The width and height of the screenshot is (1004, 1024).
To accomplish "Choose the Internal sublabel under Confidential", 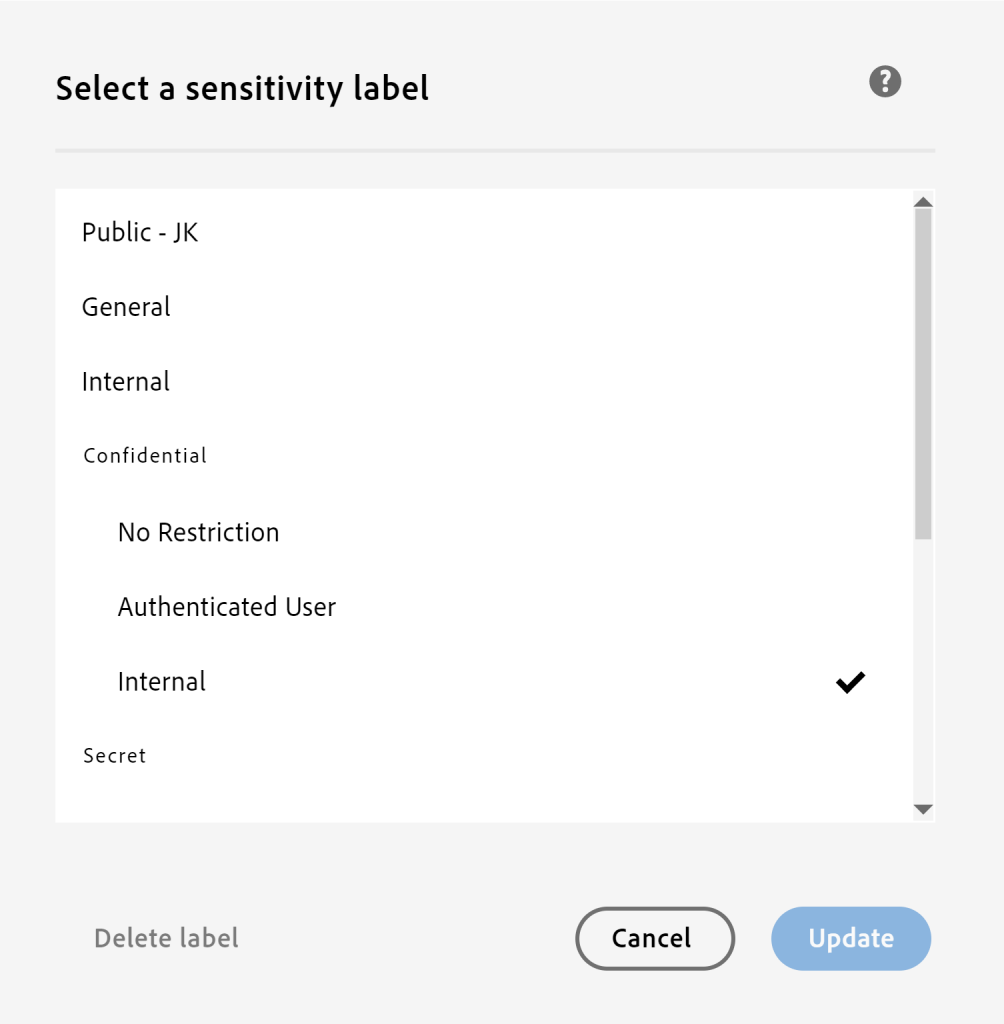I will (x=162, y=682).
